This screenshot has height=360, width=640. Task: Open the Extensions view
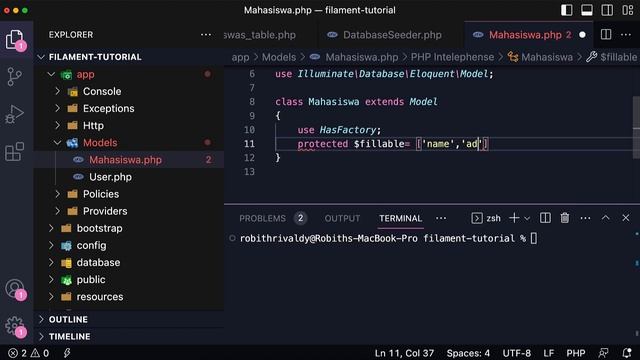[x=15, y=151]
